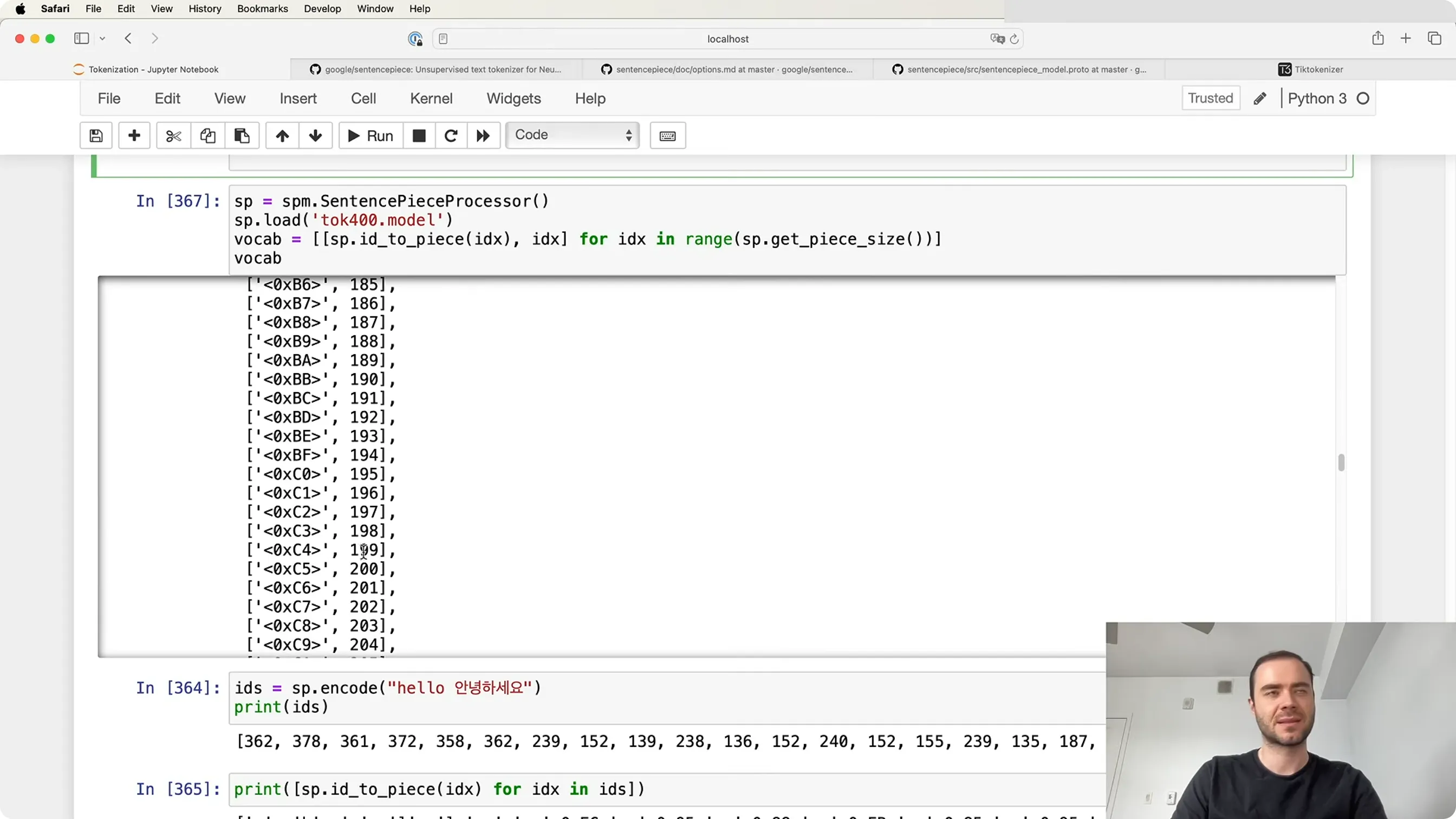This screenshot has height=819, width=1456.
Task: Cut selected cells with scissors icon
Action: pos(173,135)
